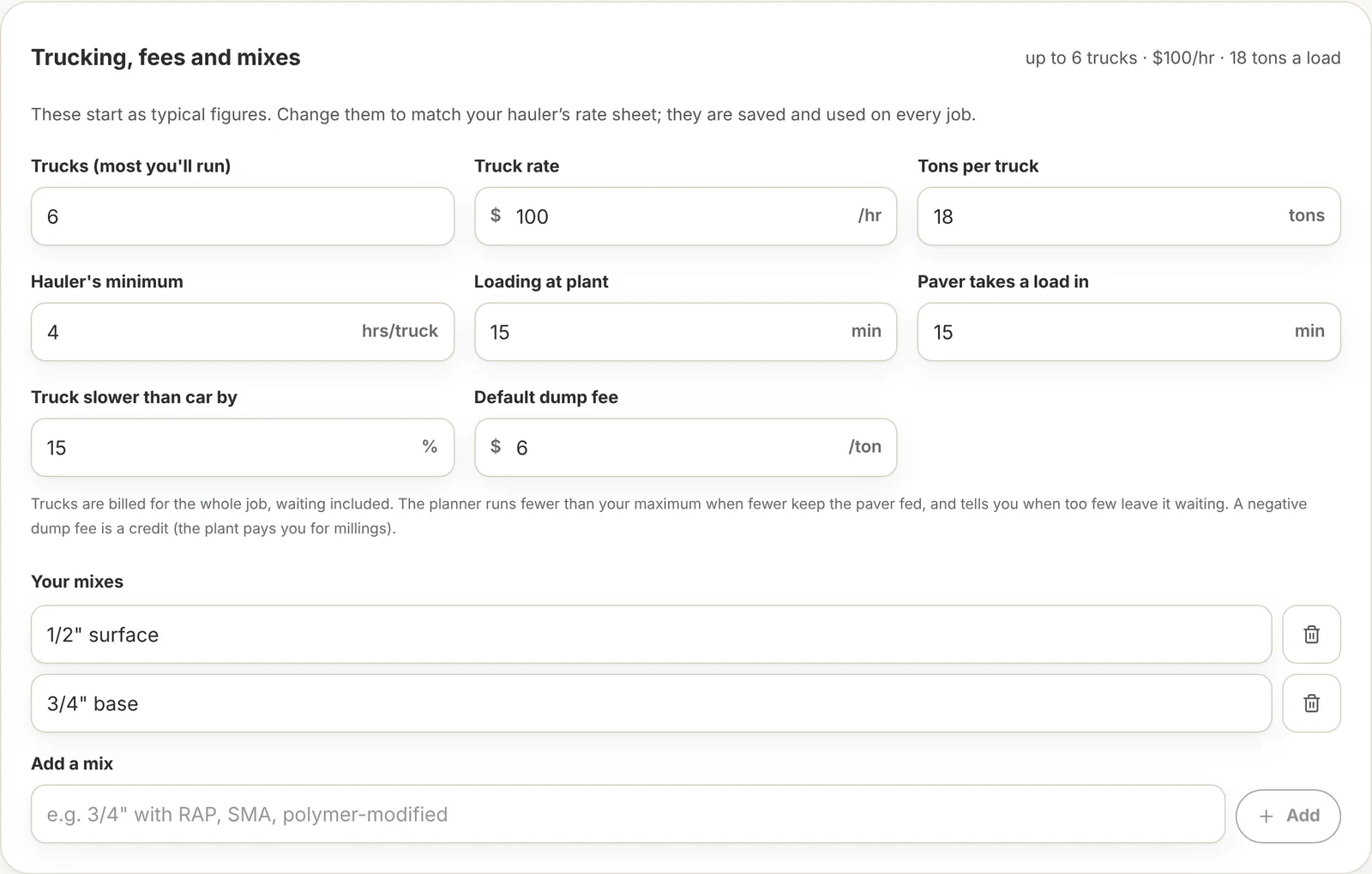Edit the 1/2" surface mix name
Image resolution: width=1372 pixels, height=874 pixels.
[651, 635]
